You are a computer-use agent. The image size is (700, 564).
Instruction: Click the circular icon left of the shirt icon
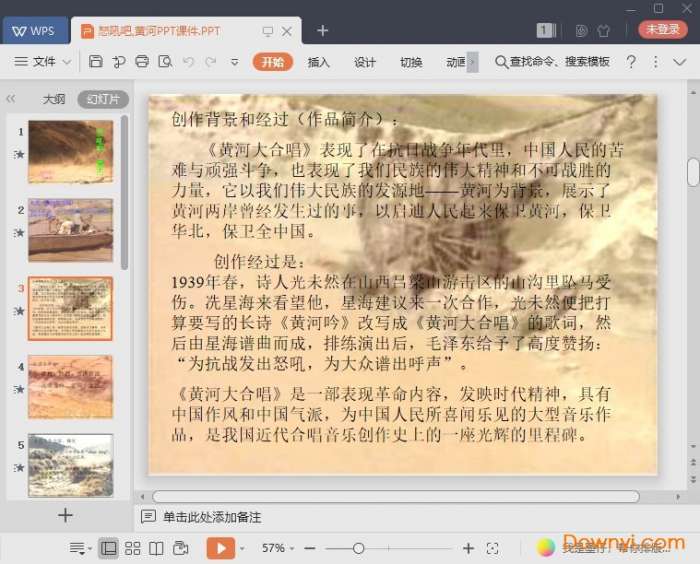tap(581, 30)
